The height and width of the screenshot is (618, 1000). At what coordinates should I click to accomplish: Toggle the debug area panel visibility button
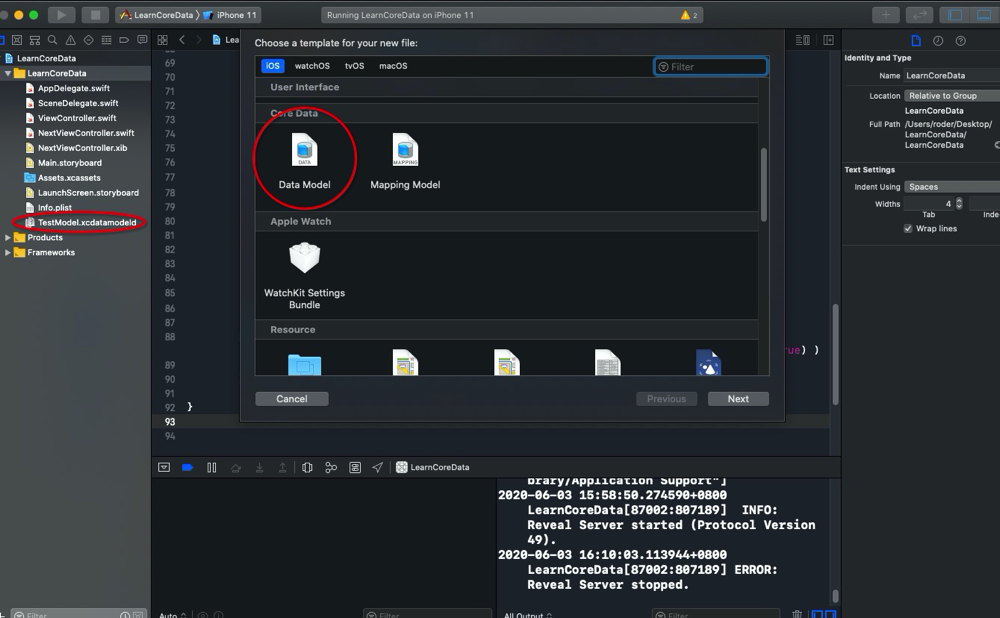tap(985, 15)
